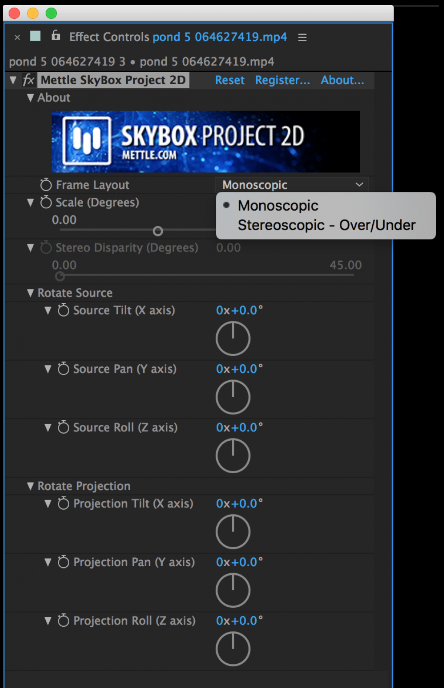Viewport: 444px width, 688px height.
Task: Open the Frame Layout dropdown
Action: point(292,185)
